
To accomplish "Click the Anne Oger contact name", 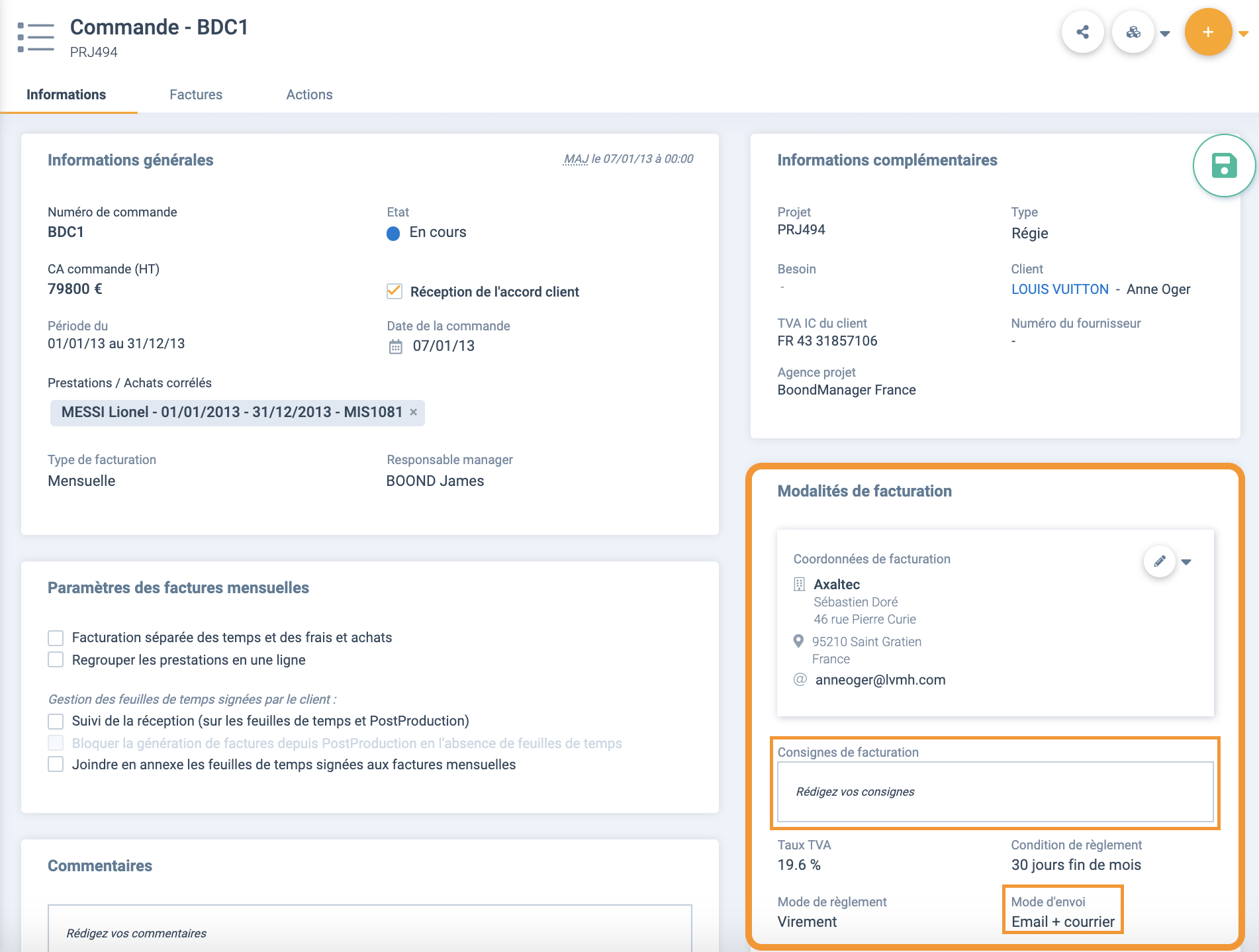I will [1158, 289].
